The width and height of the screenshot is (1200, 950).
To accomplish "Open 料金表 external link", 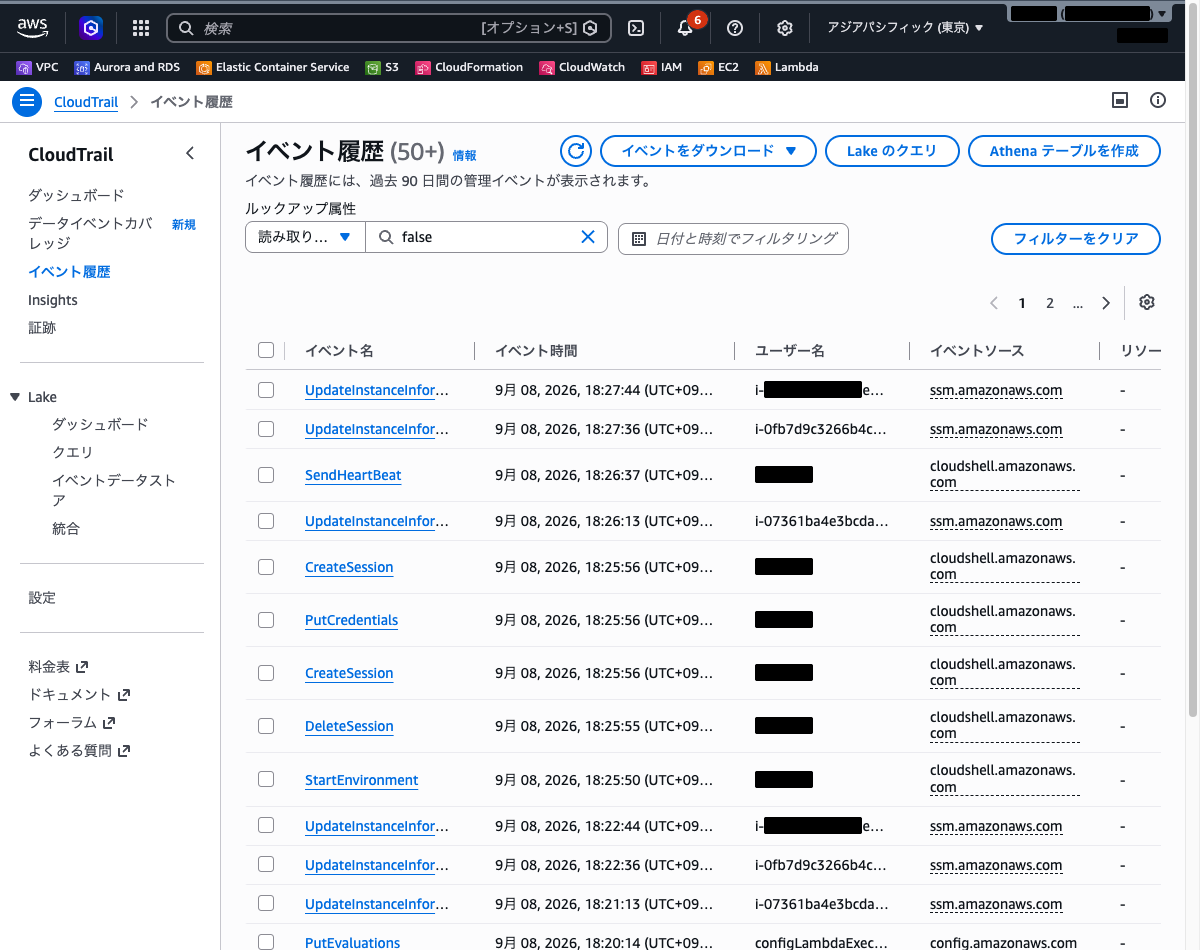I will click(x=58, y=666).
